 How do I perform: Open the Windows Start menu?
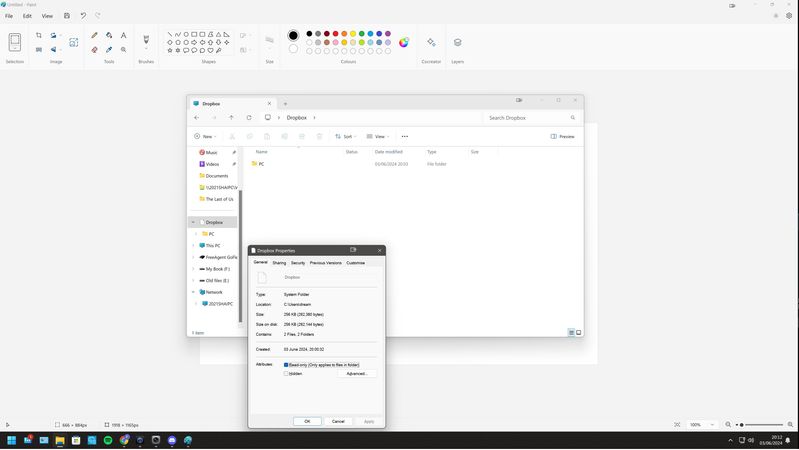click(11, 440)
